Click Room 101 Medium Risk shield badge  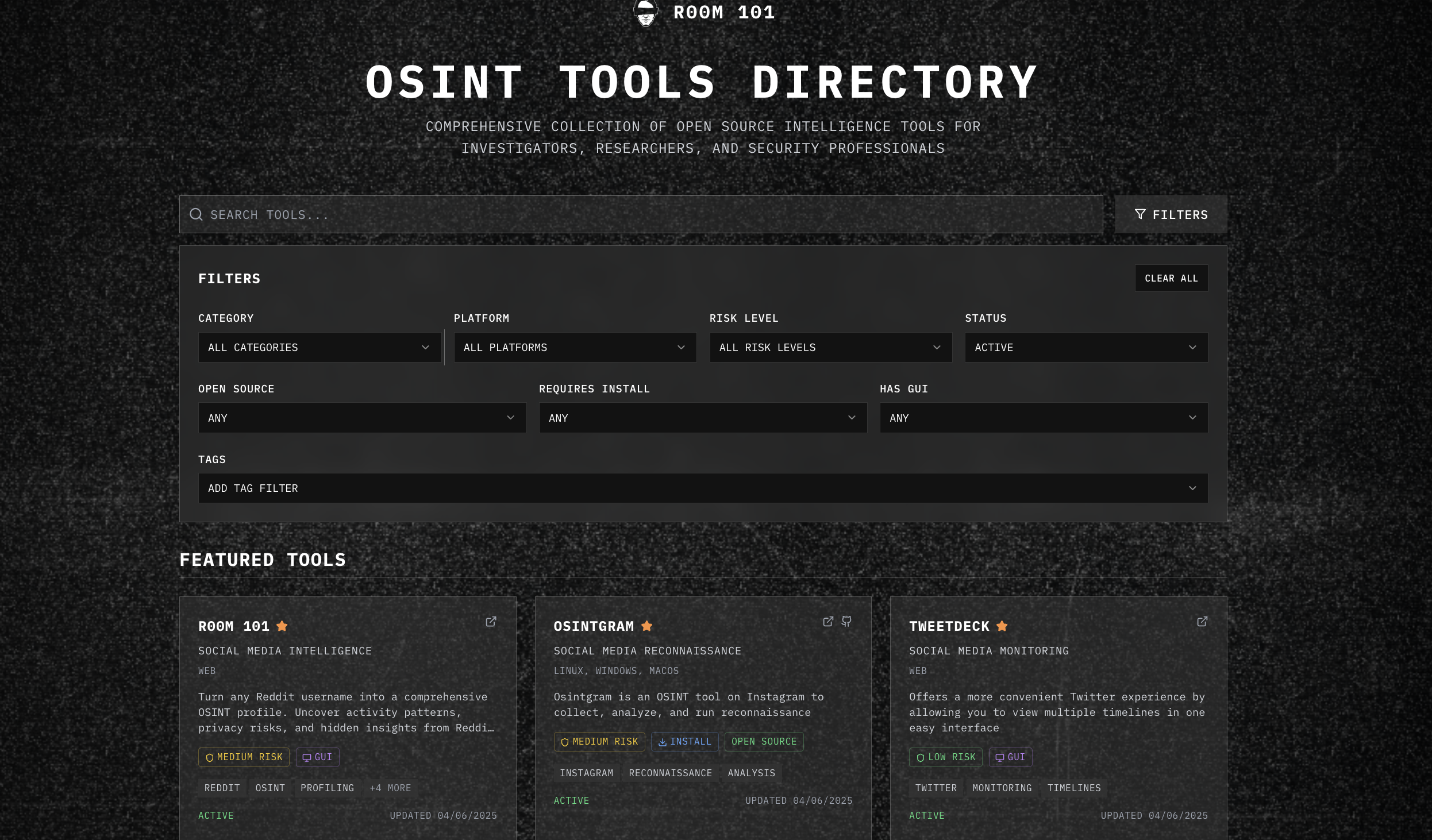coord(244,757)
